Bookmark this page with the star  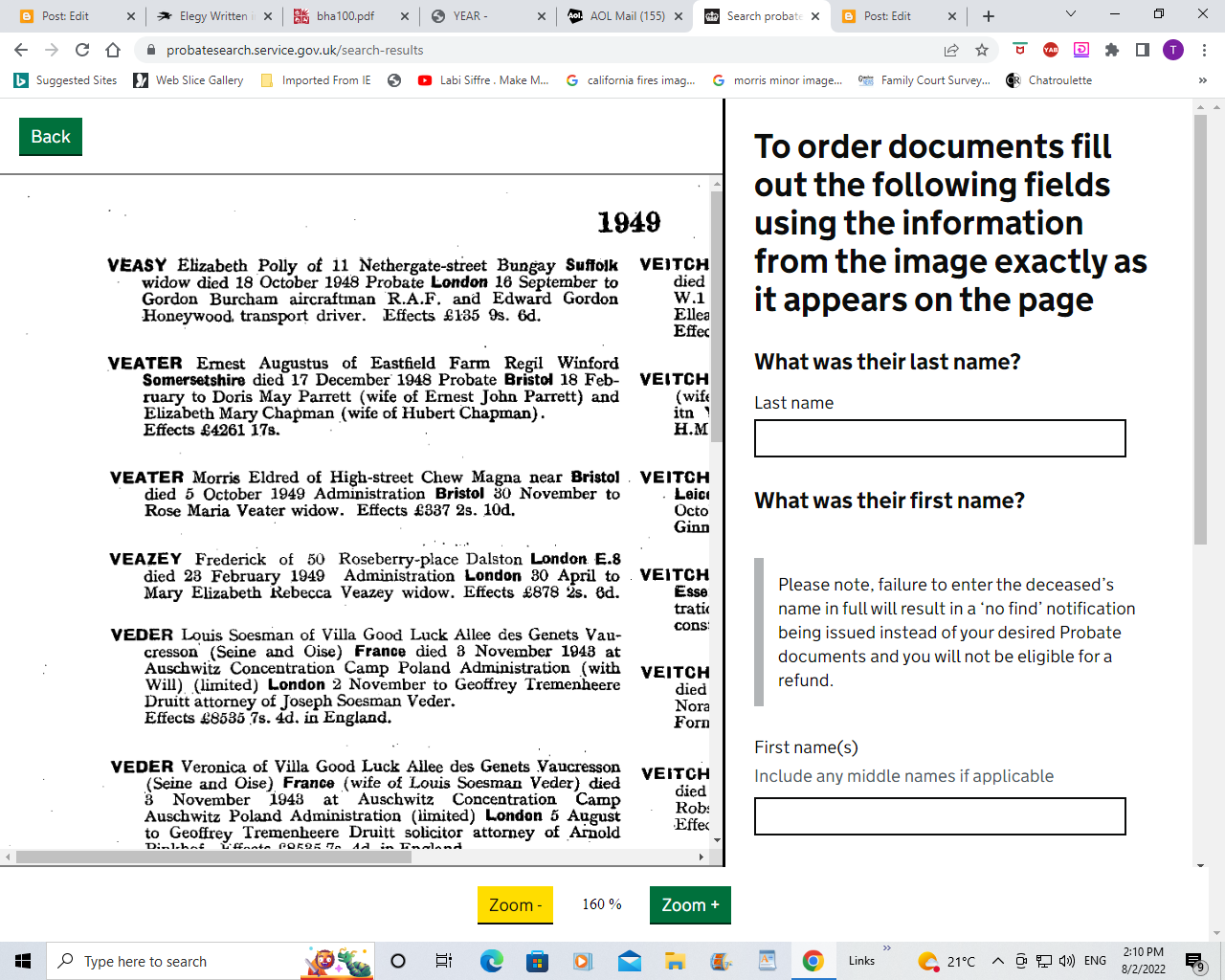tap(982, 50)
